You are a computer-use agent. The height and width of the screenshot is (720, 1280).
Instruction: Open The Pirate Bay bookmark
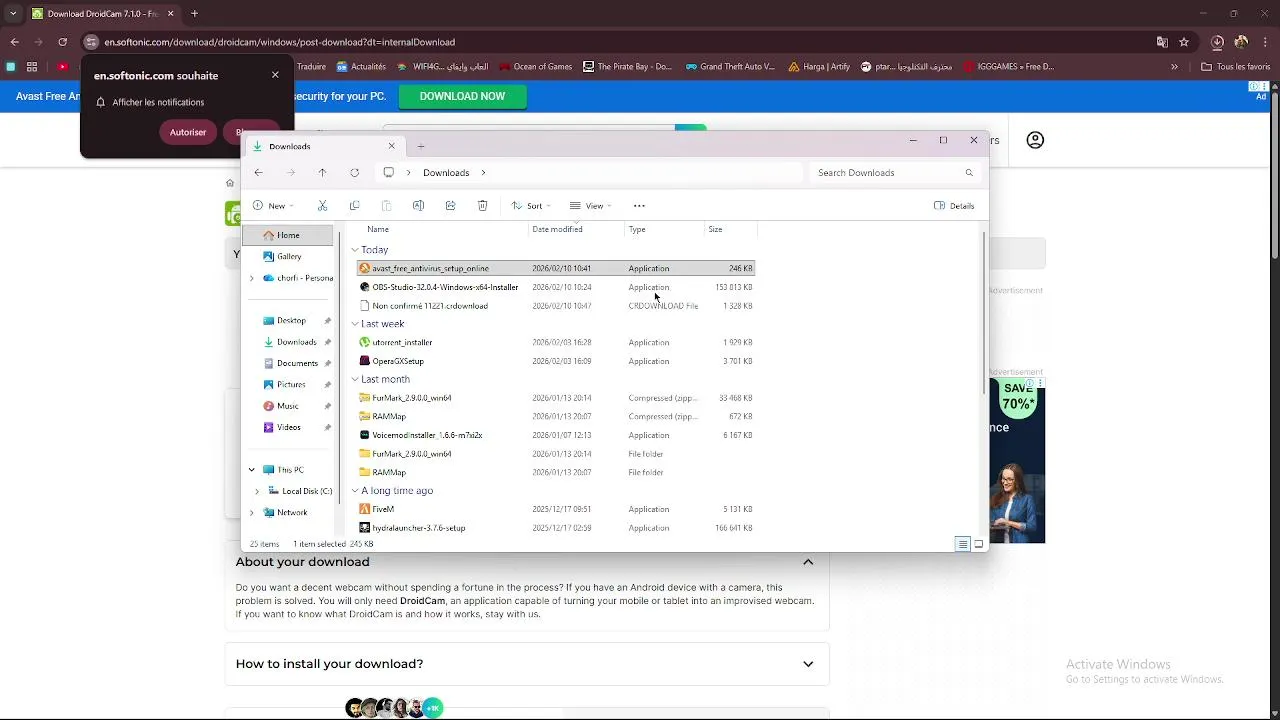tap(628, 67)
